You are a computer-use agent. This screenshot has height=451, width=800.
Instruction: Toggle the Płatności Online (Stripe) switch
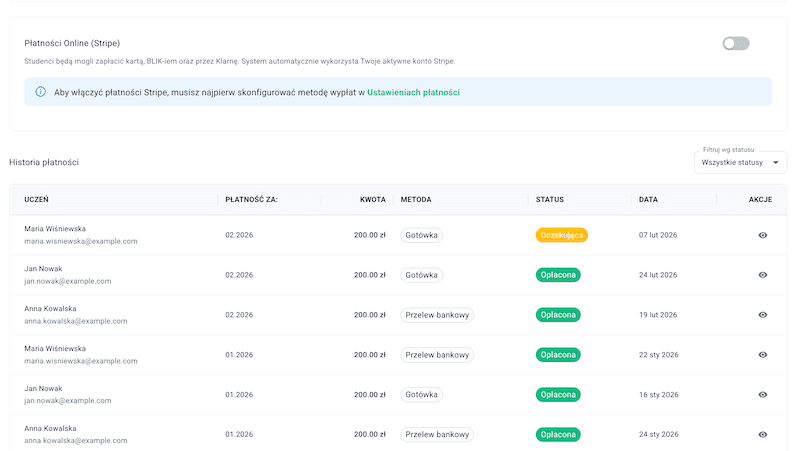pos(736,43)
